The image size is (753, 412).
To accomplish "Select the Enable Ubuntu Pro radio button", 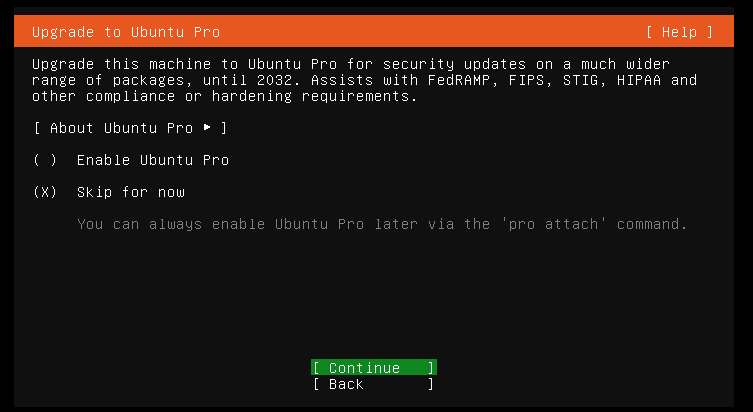I will click(x=131, y=160).
